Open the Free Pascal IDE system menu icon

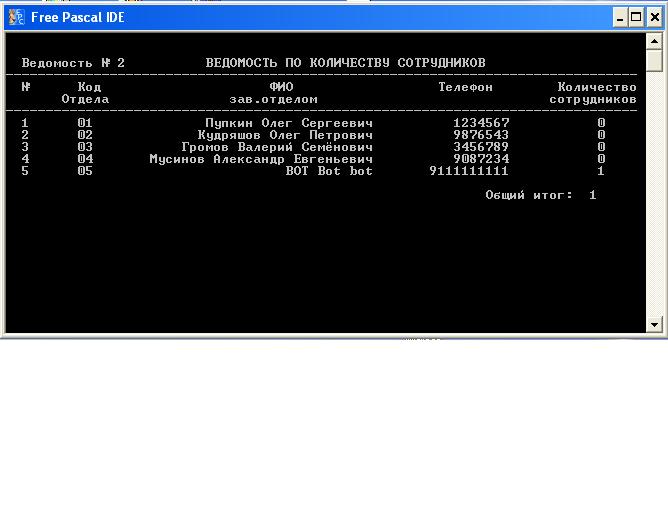pyautogui.click(x=16, y=17)
